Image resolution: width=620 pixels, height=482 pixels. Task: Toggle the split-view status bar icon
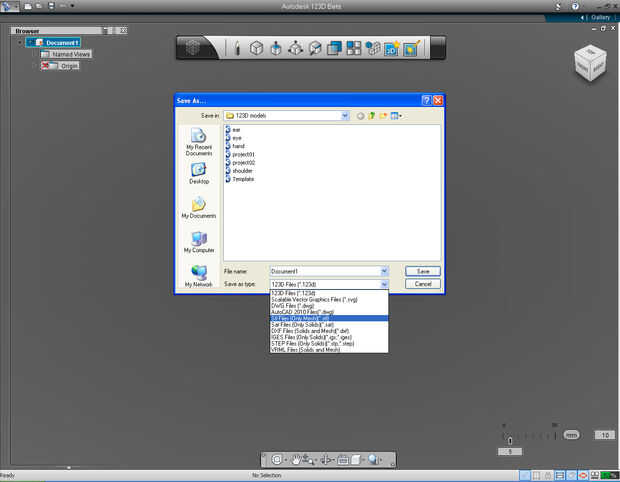point(537,475)
